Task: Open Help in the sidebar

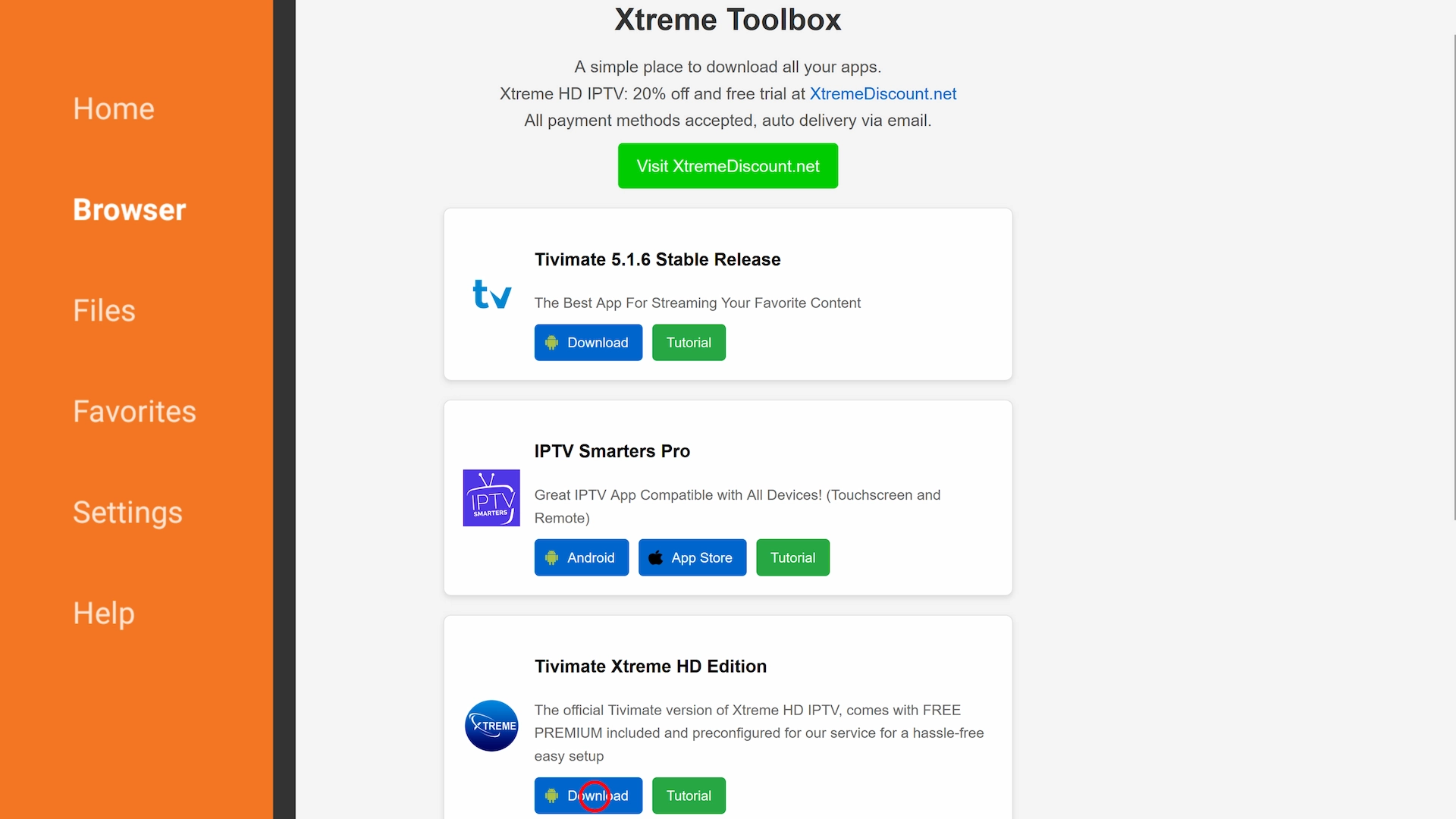Action: pyautogui.click(x=104, y=613)
